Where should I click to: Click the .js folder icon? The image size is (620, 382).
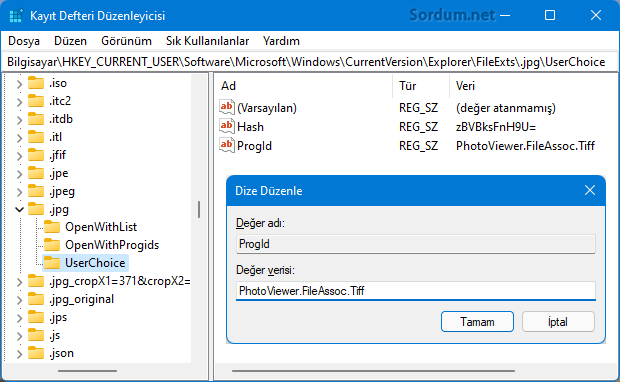click(x=36, y=335)
